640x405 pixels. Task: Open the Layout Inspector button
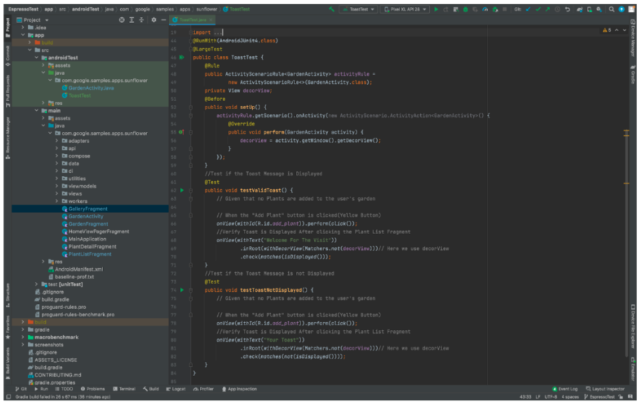click(x=605, y=389)
